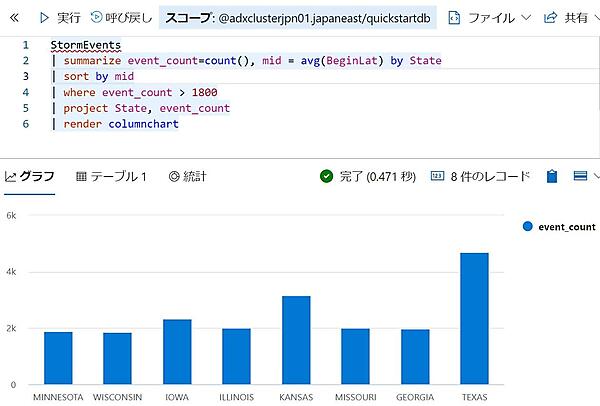The image size is (600, 406).
Task: Select the グラフ tab
Action: 29,176
